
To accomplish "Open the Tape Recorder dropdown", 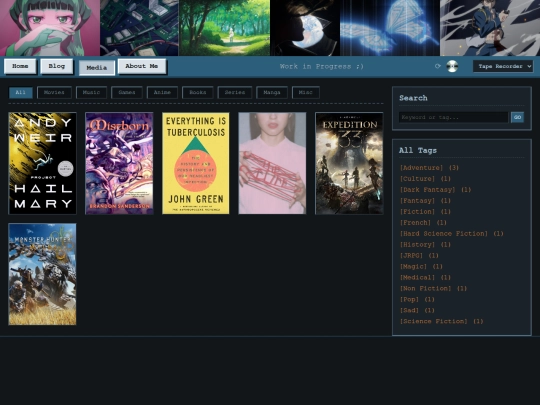I will [x=503, y=66].
